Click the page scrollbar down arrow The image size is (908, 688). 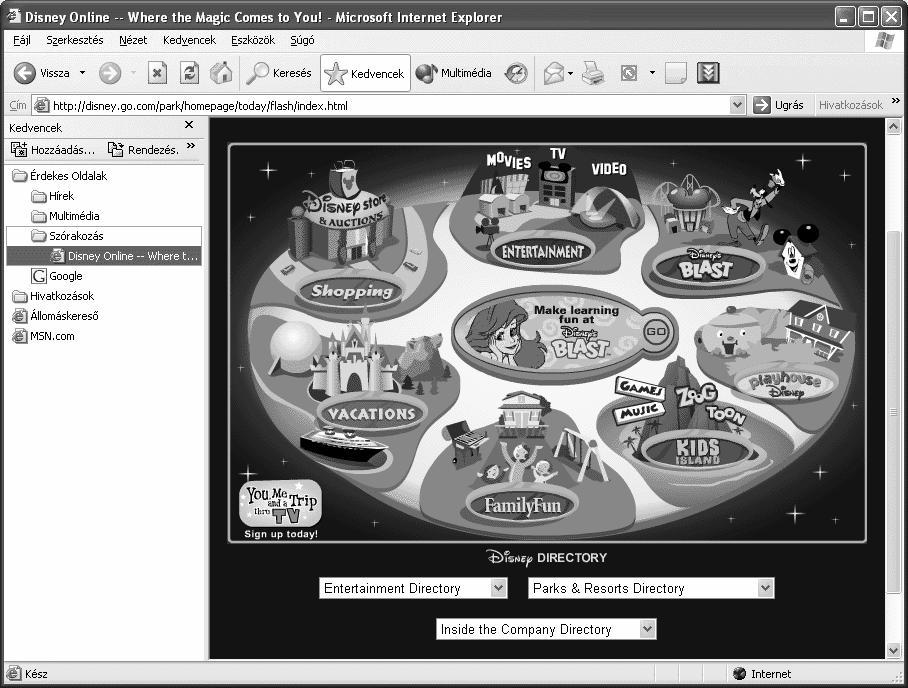click(x=893, y=651)
